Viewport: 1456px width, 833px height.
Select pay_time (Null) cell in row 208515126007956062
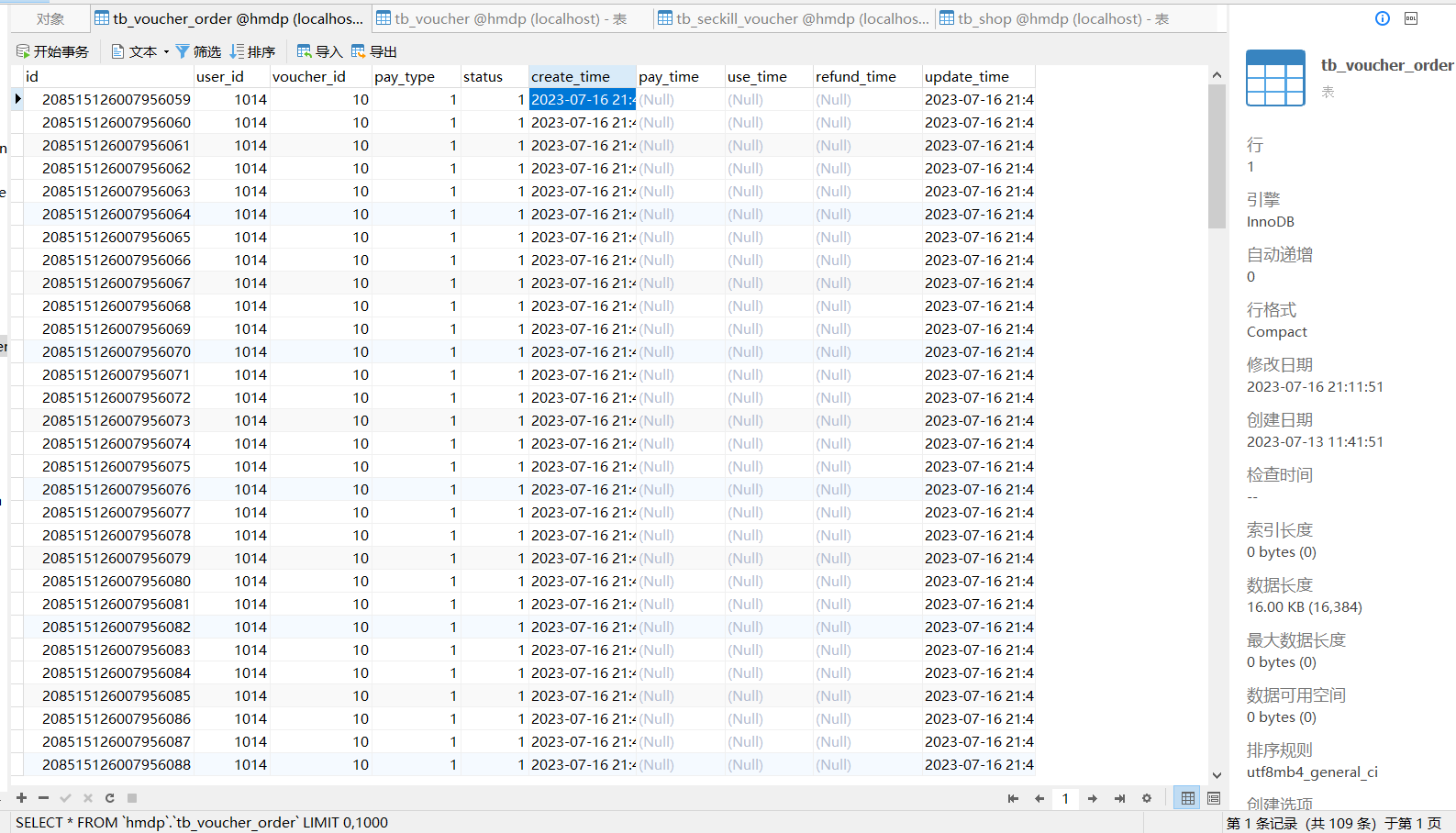click(x=680, y=168)
